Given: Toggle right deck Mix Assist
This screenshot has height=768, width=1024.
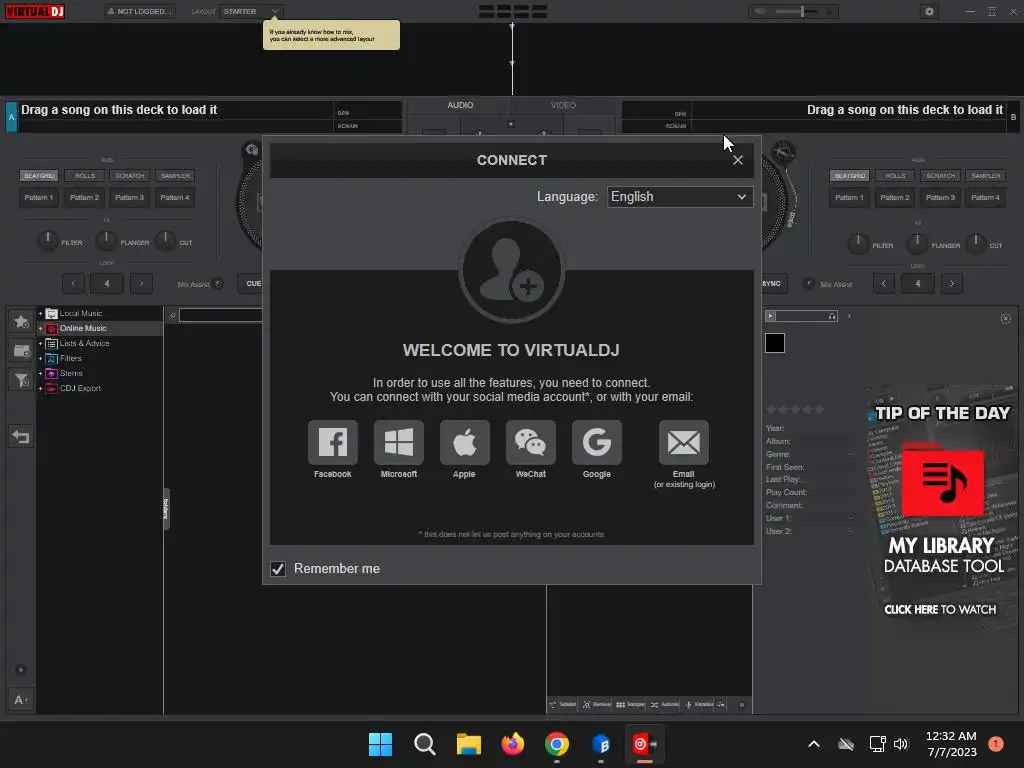Looking at the screenshot, I should pyautogui.click(x=808, y=283).
